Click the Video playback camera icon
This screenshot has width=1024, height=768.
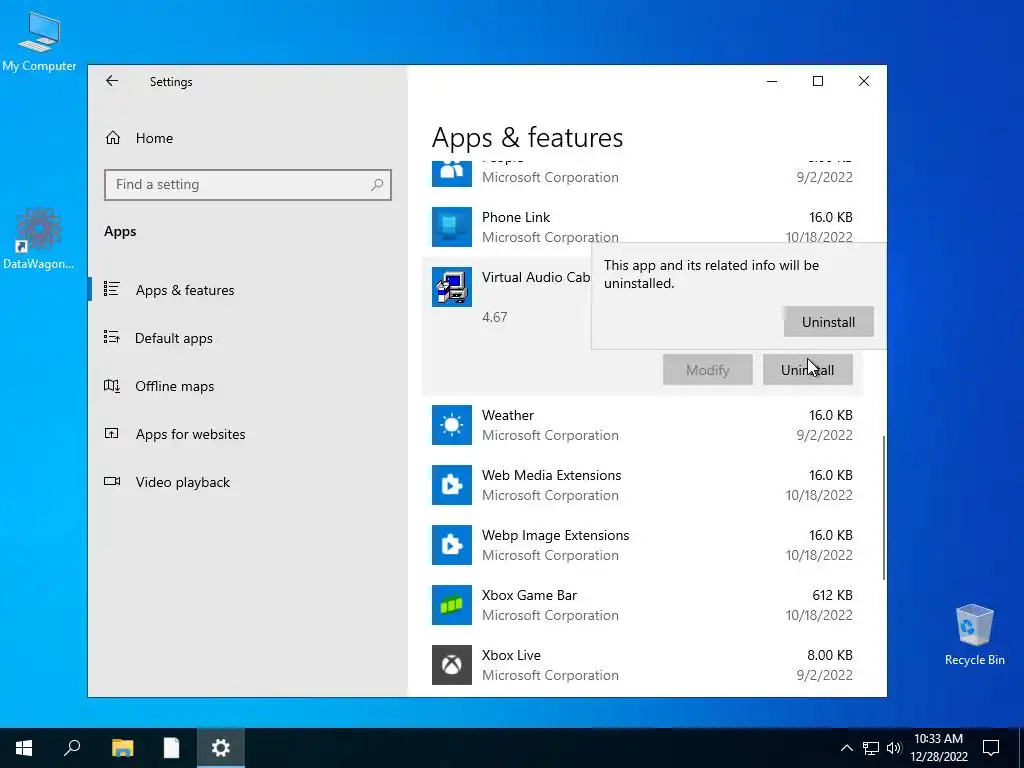tap(112, 481)
